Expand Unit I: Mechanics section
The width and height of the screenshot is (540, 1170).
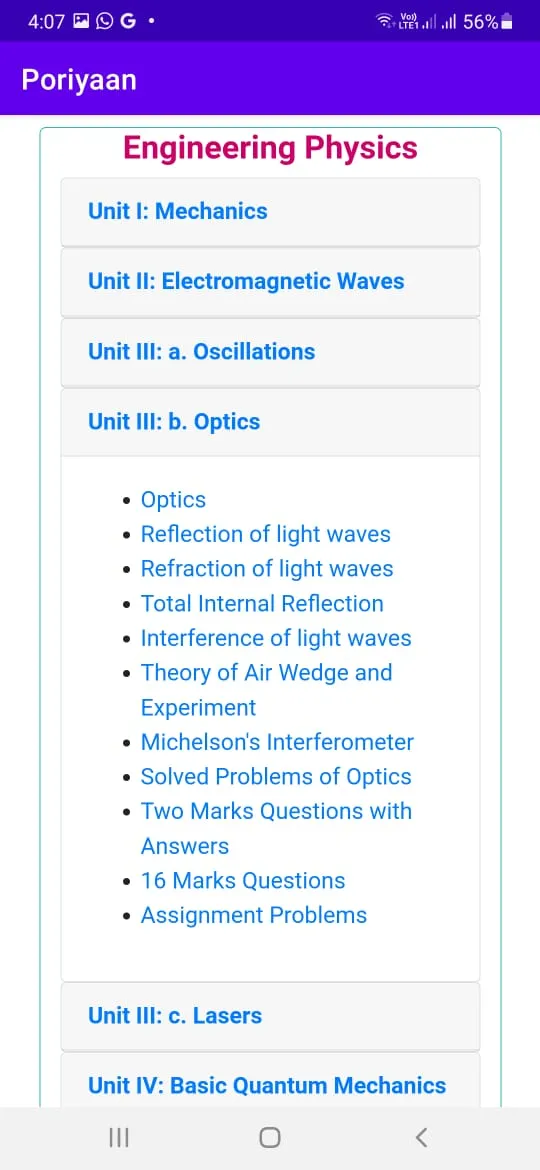[270, 211]
